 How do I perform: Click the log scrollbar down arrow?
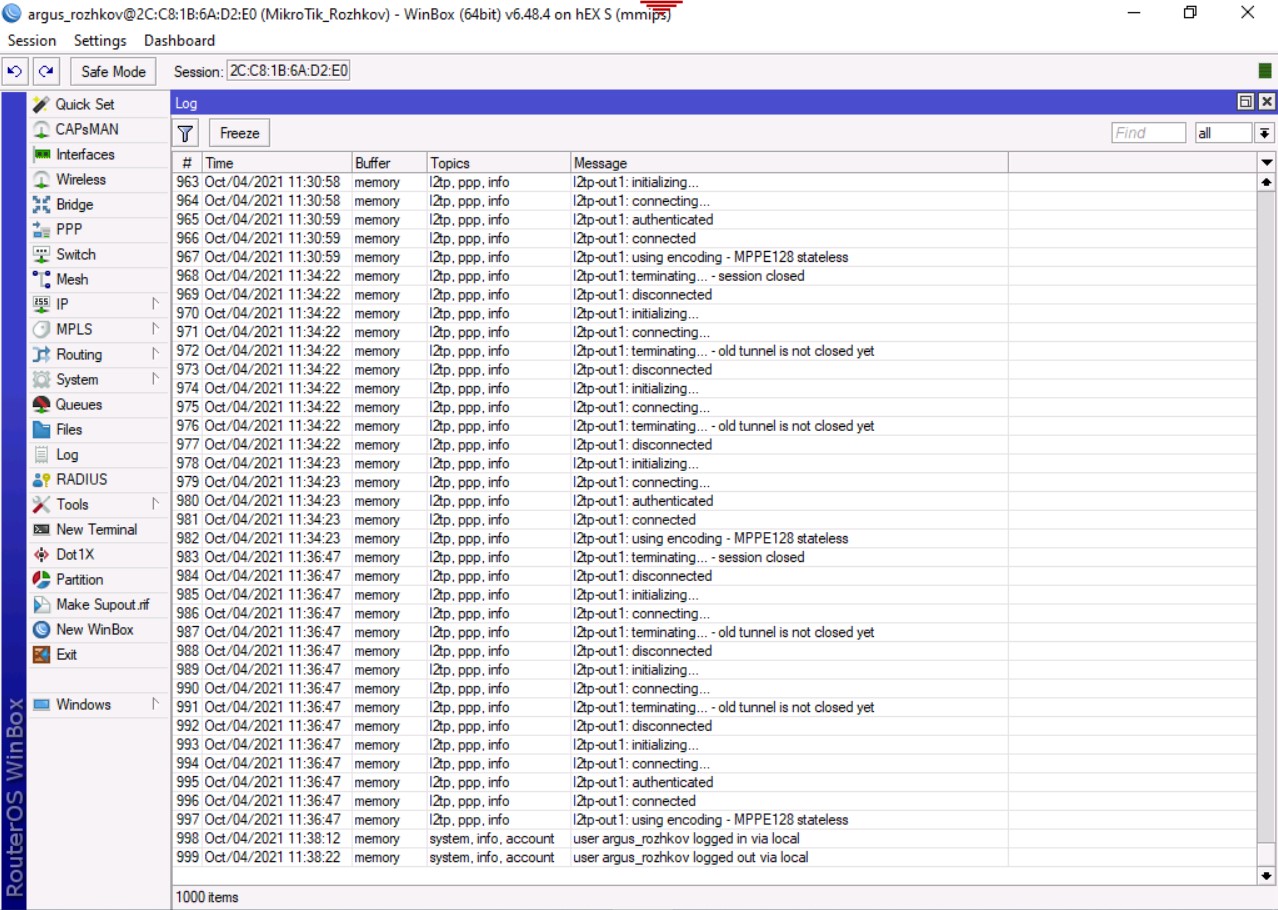tap(1267, 875)
